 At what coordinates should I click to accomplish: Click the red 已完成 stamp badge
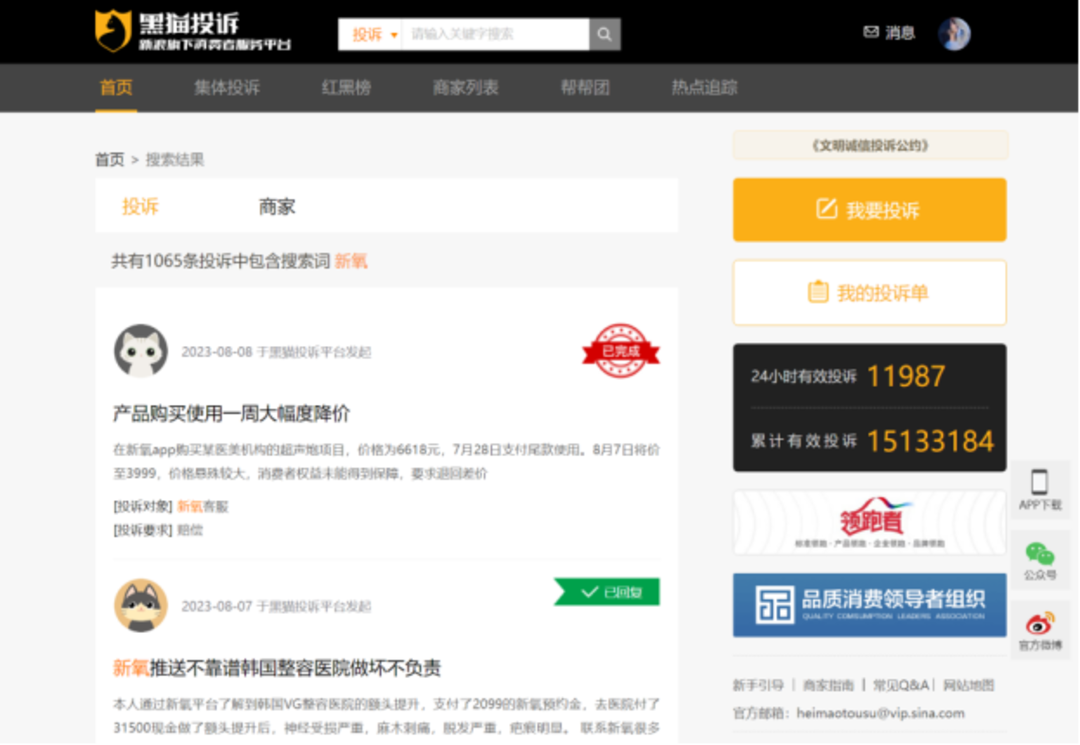(621, 351)
